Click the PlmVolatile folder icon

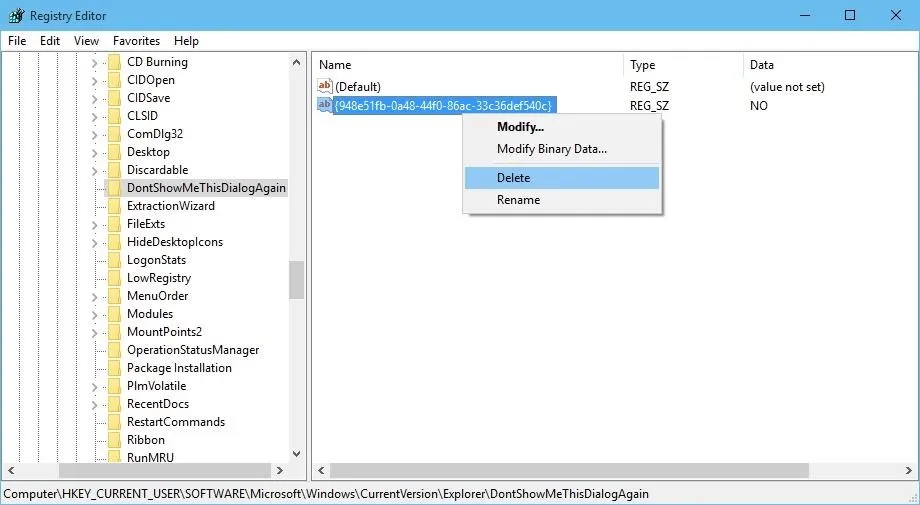coord(114,386)
